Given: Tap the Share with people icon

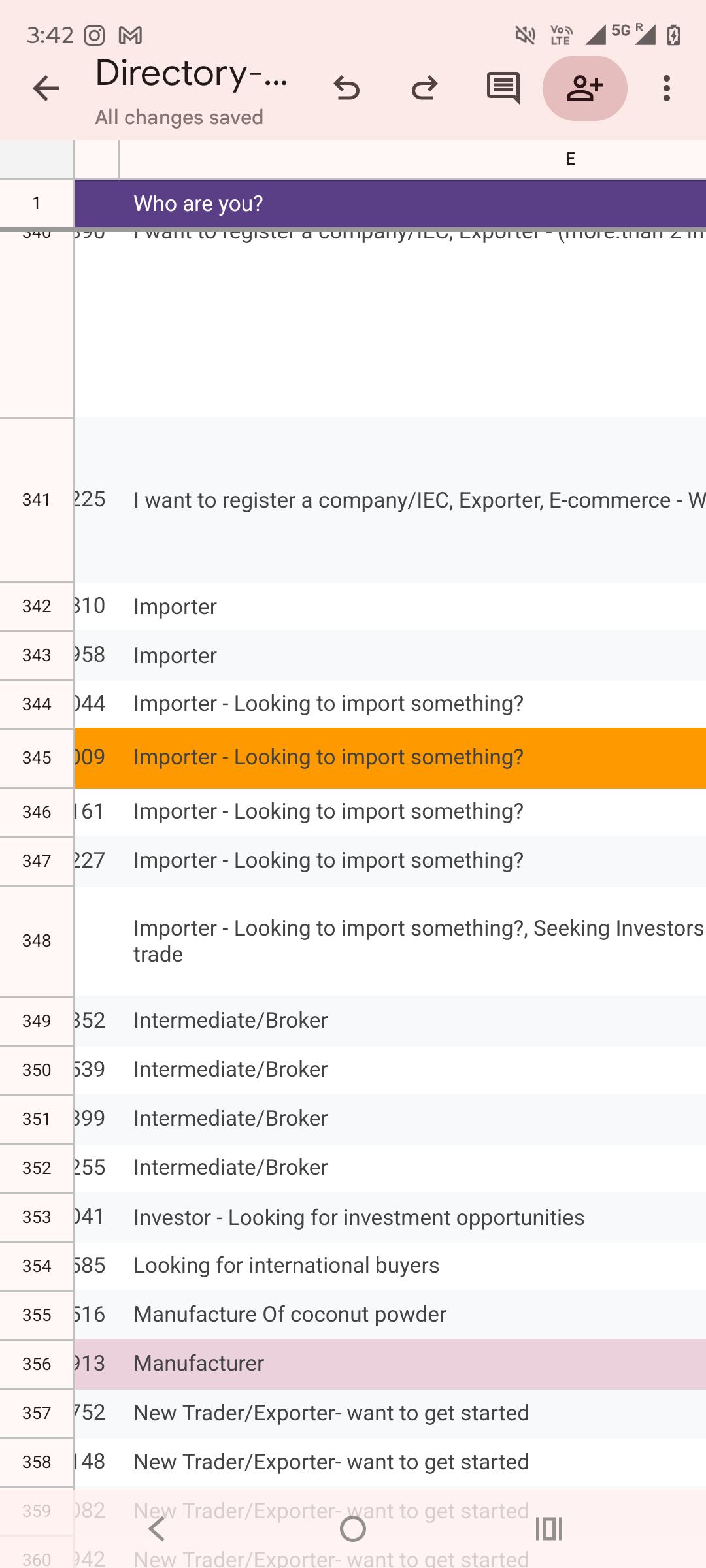Looking at the screenshot, I should pos(585,88).
